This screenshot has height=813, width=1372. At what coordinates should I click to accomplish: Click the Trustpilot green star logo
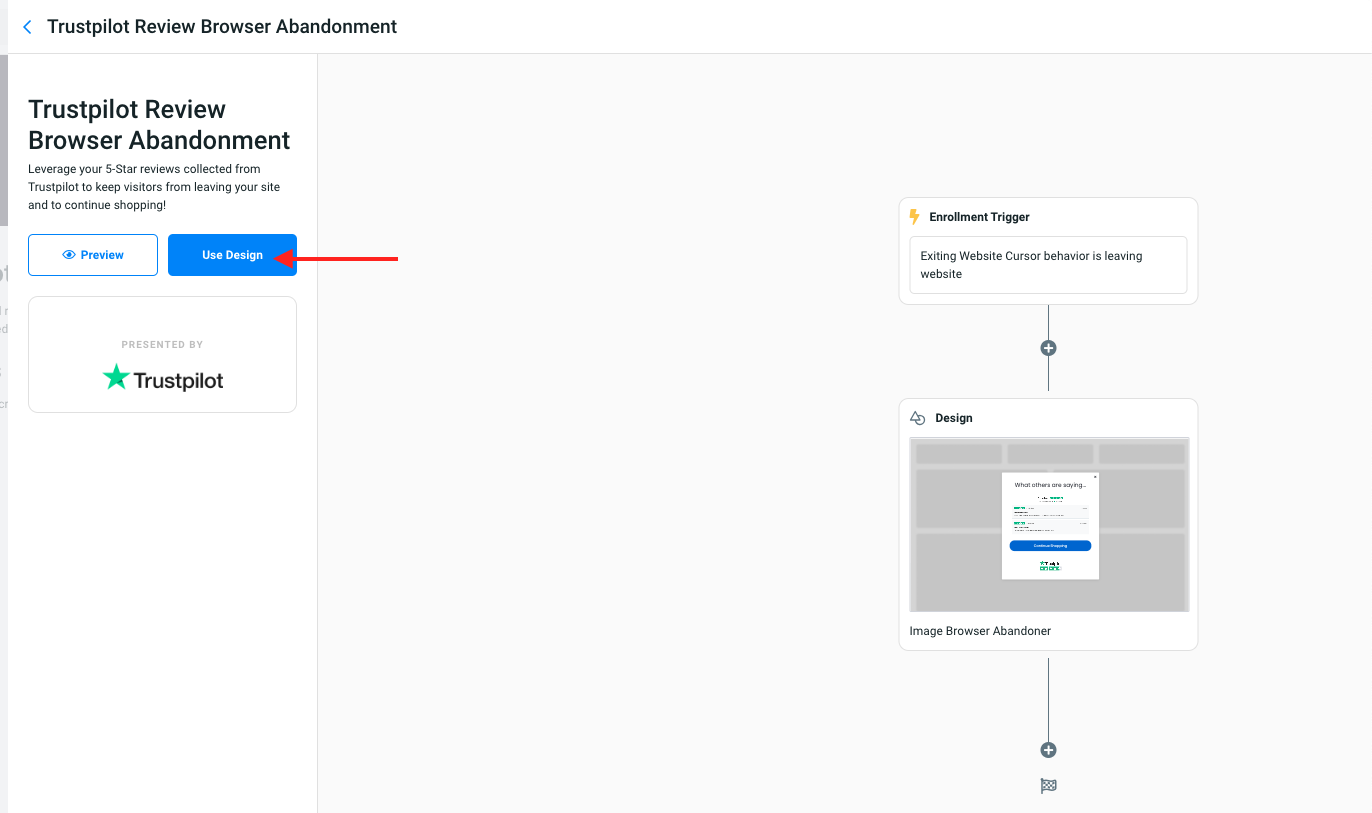(x=116, y=377)
